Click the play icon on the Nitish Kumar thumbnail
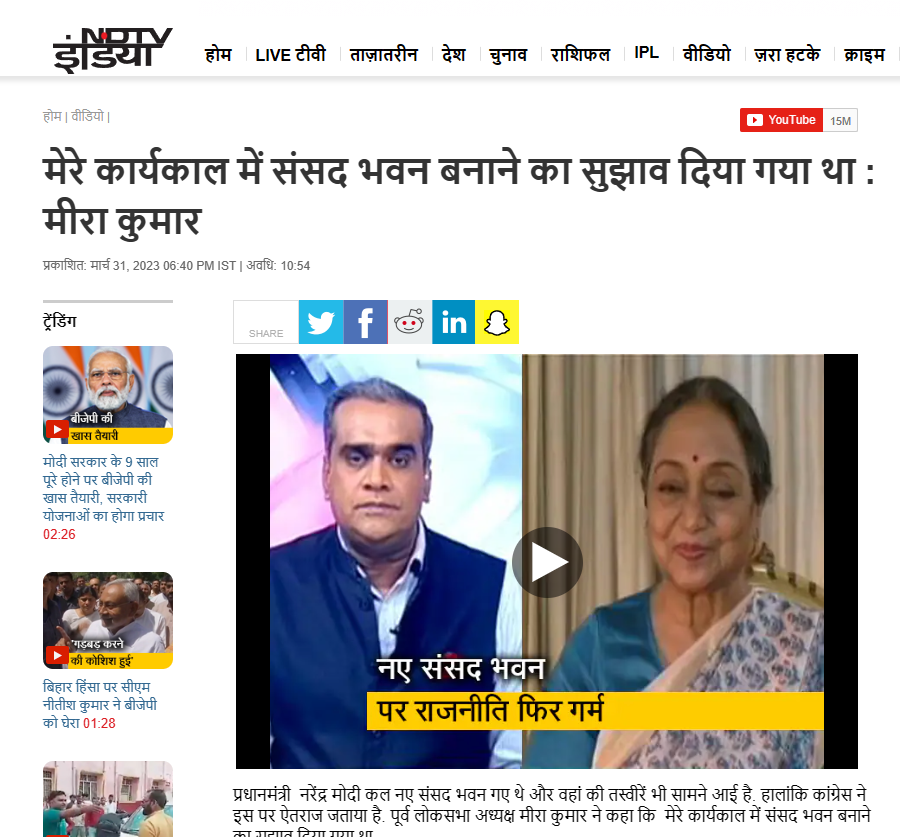The width and height of the screenshot is (900, 837). (x=57, y=654)
